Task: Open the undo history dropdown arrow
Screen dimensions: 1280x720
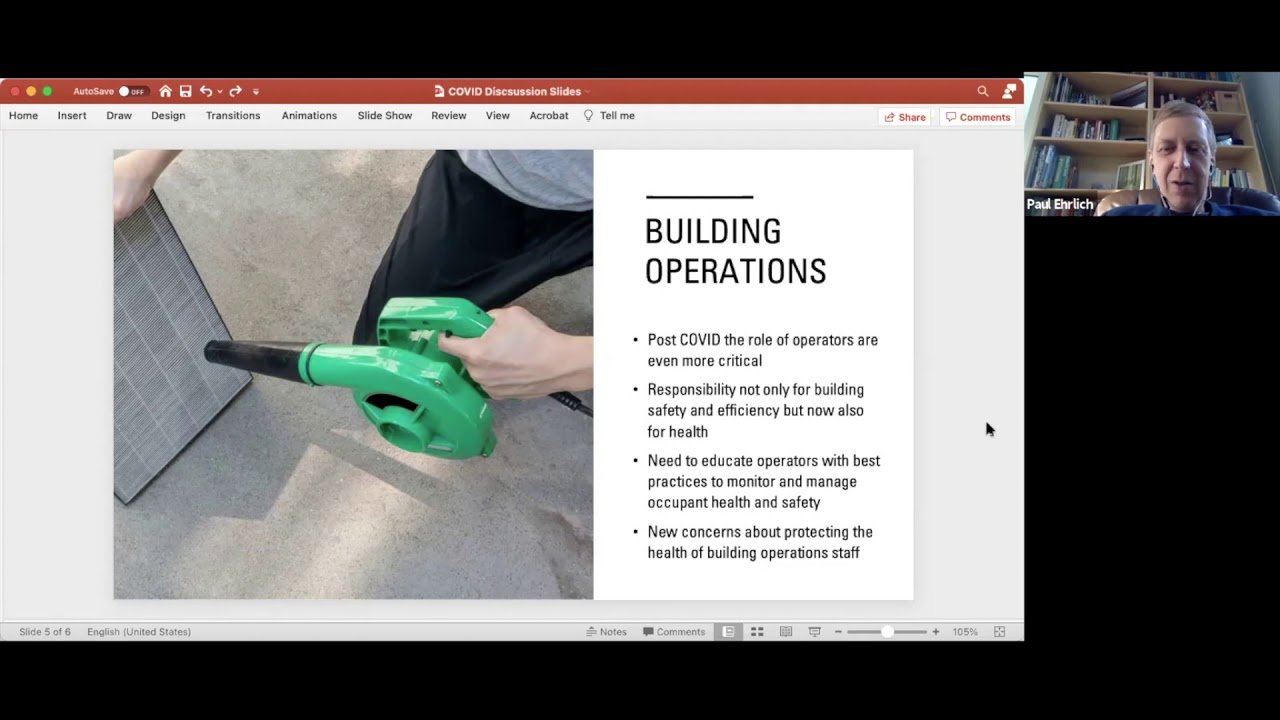Action: [219, 91]
